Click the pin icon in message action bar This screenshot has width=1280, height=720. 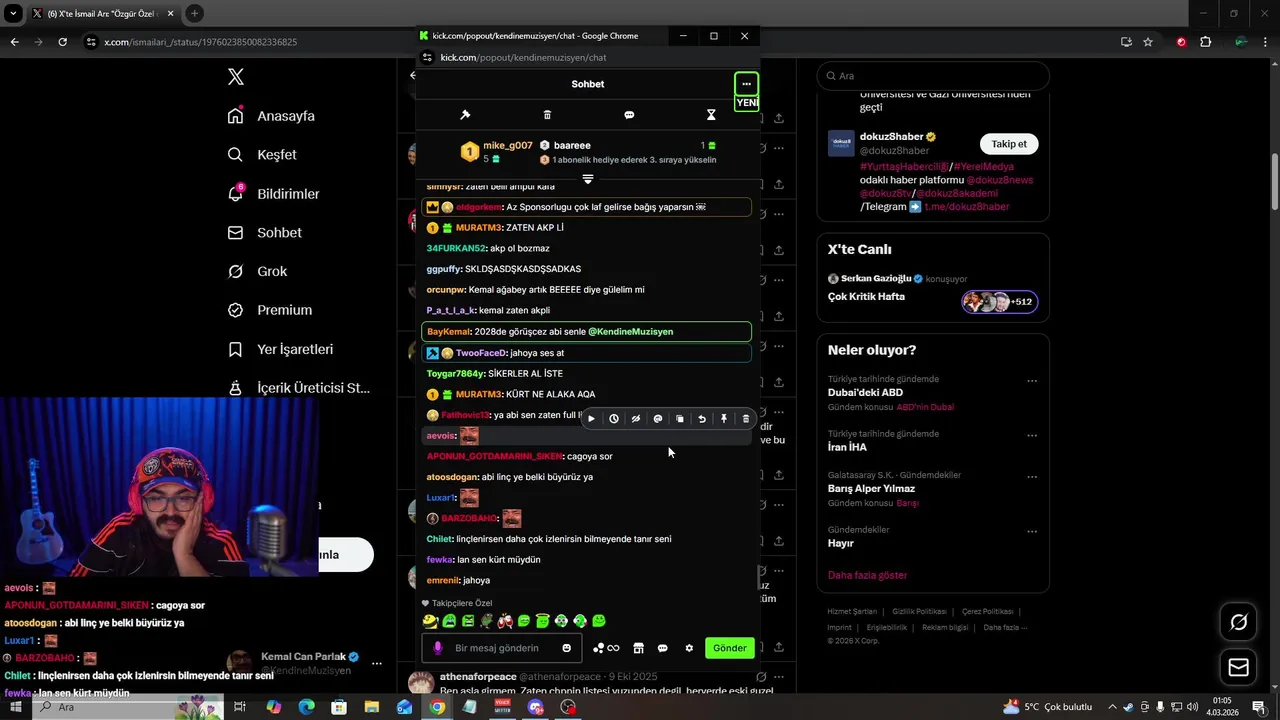tap(724, 419)
